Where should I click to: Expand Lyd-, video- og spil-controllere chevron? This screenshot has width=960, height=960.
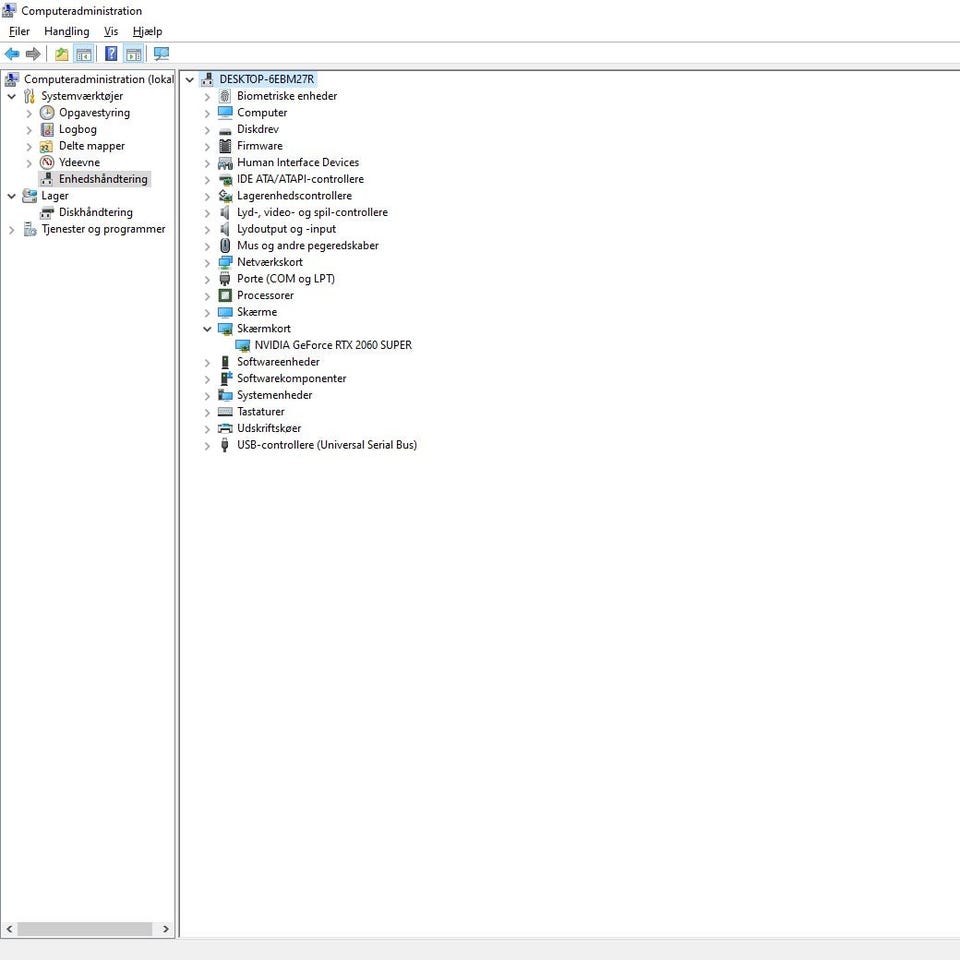coord(207,213)
